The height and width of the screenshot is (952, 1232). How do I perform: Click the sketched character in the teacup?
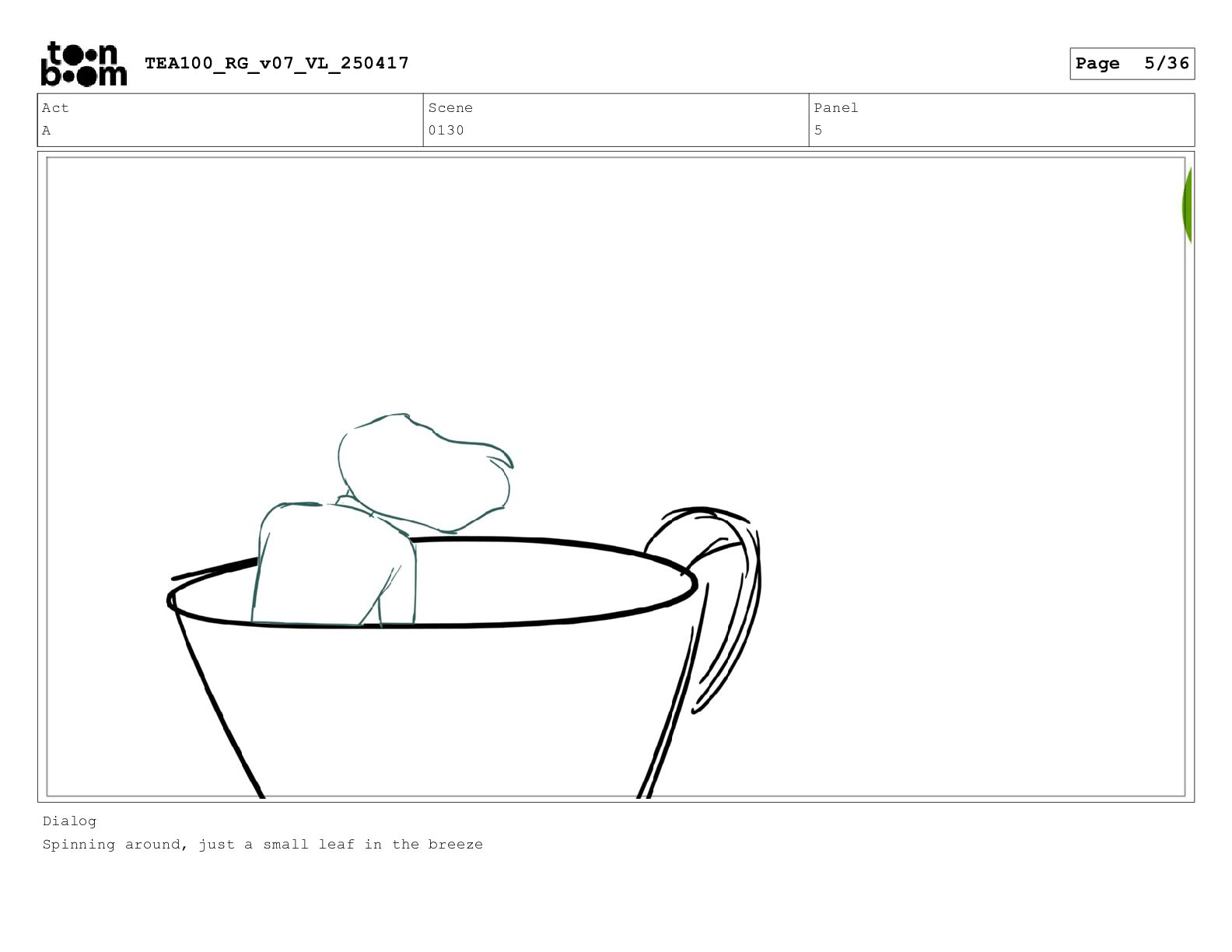coord(381,520)
